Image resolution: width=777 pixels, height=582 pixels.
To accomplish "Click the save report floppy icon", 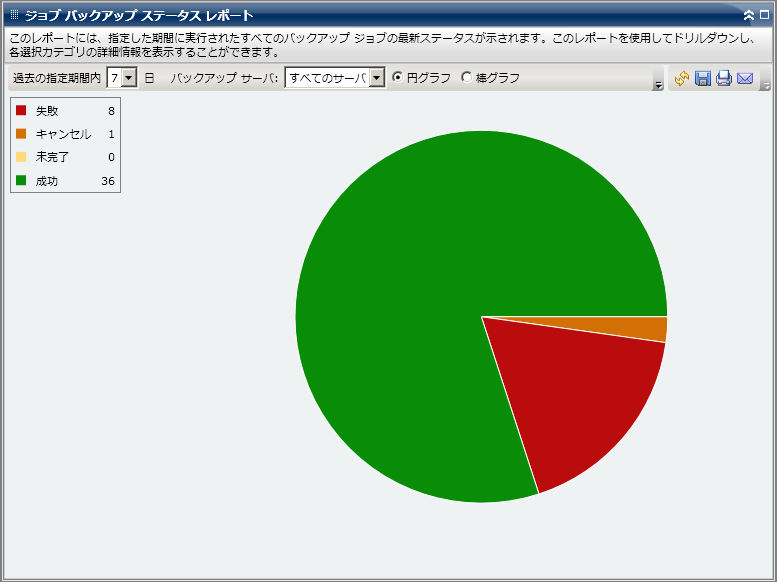I will click(703, 78).
